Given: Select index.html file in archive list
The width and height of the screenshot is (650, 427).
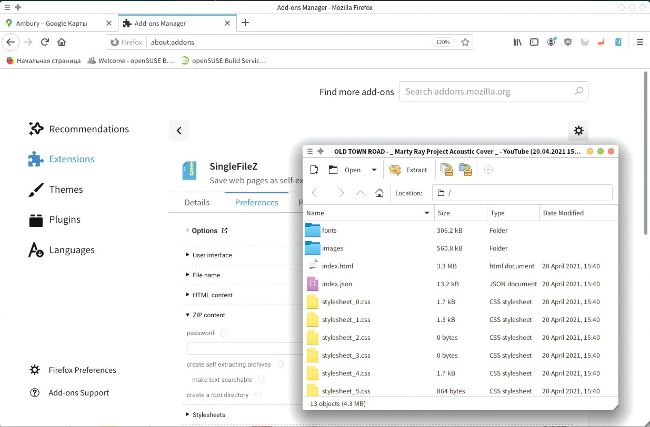Looking at the screenshot, I should tap(340, 266).
